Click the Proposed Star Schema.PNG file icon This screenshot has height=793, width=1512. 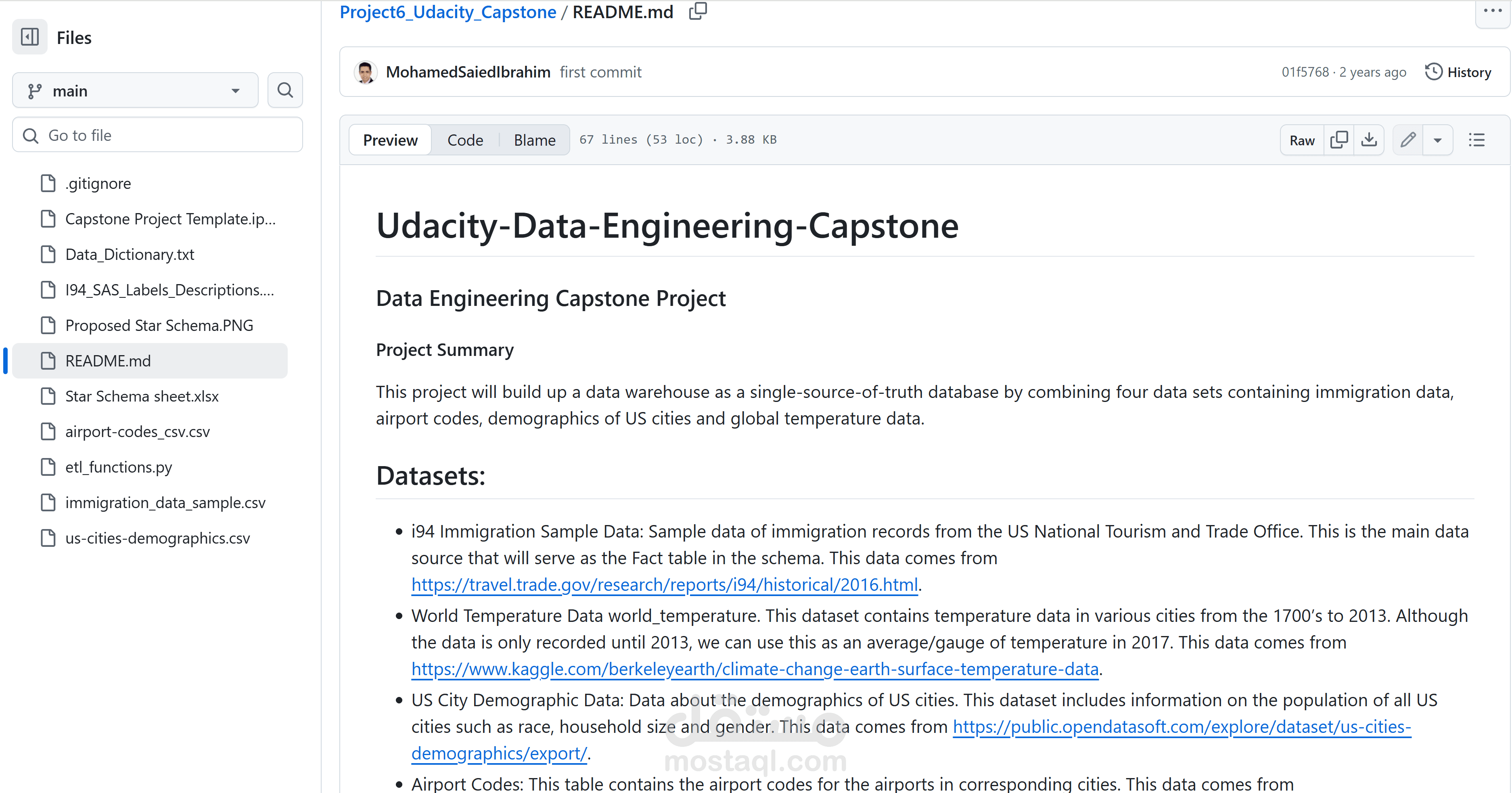pos(48,325)
